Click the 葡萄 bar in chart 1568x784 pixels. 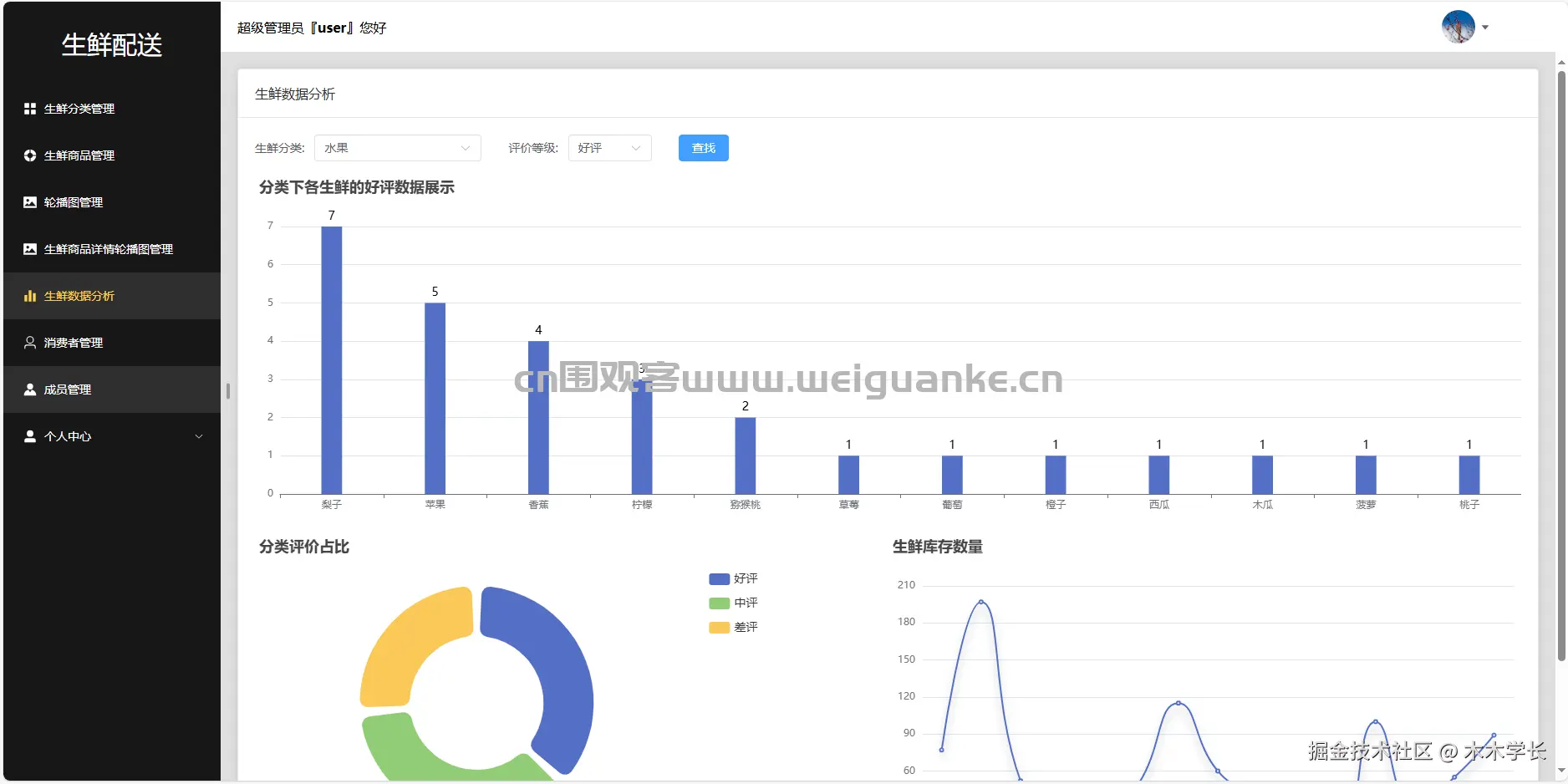(952, 475)
